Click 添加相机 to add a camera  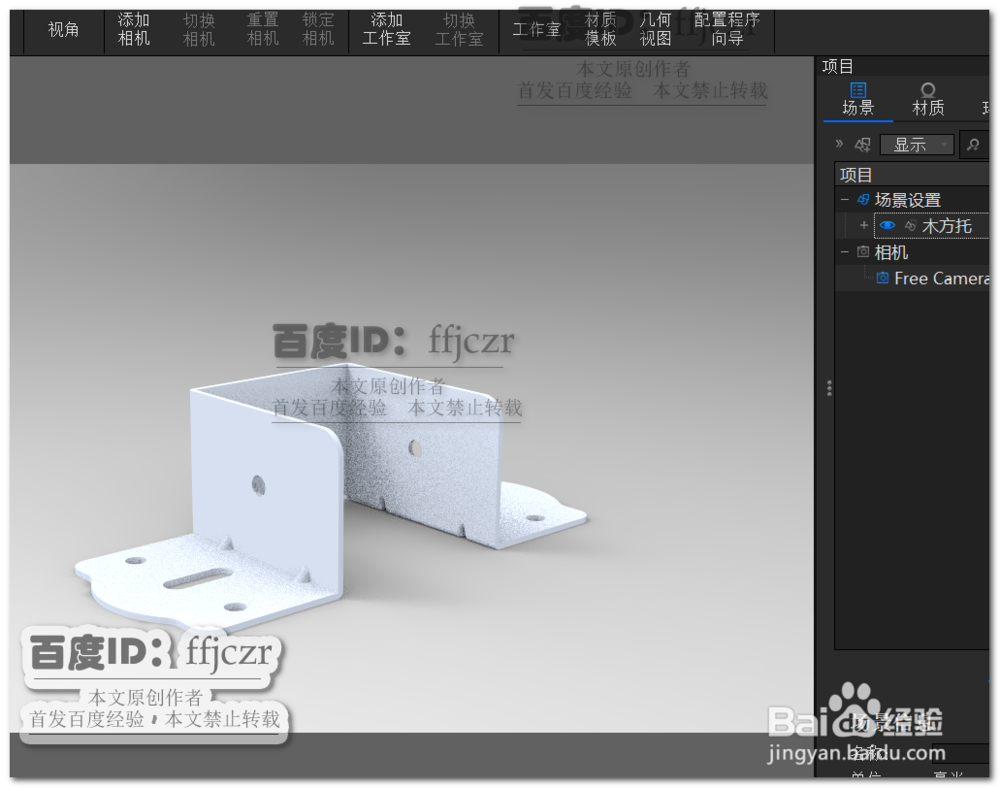click(133, 29)
